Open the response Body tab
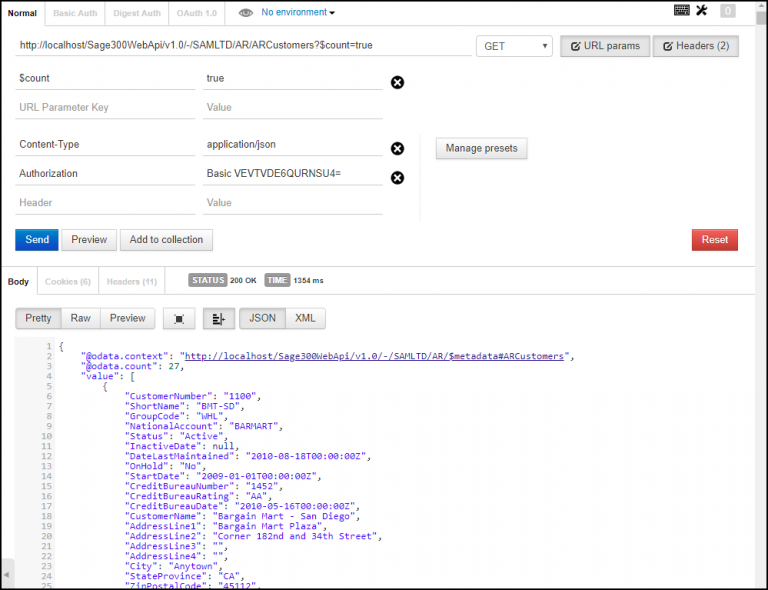 (19, 282)
